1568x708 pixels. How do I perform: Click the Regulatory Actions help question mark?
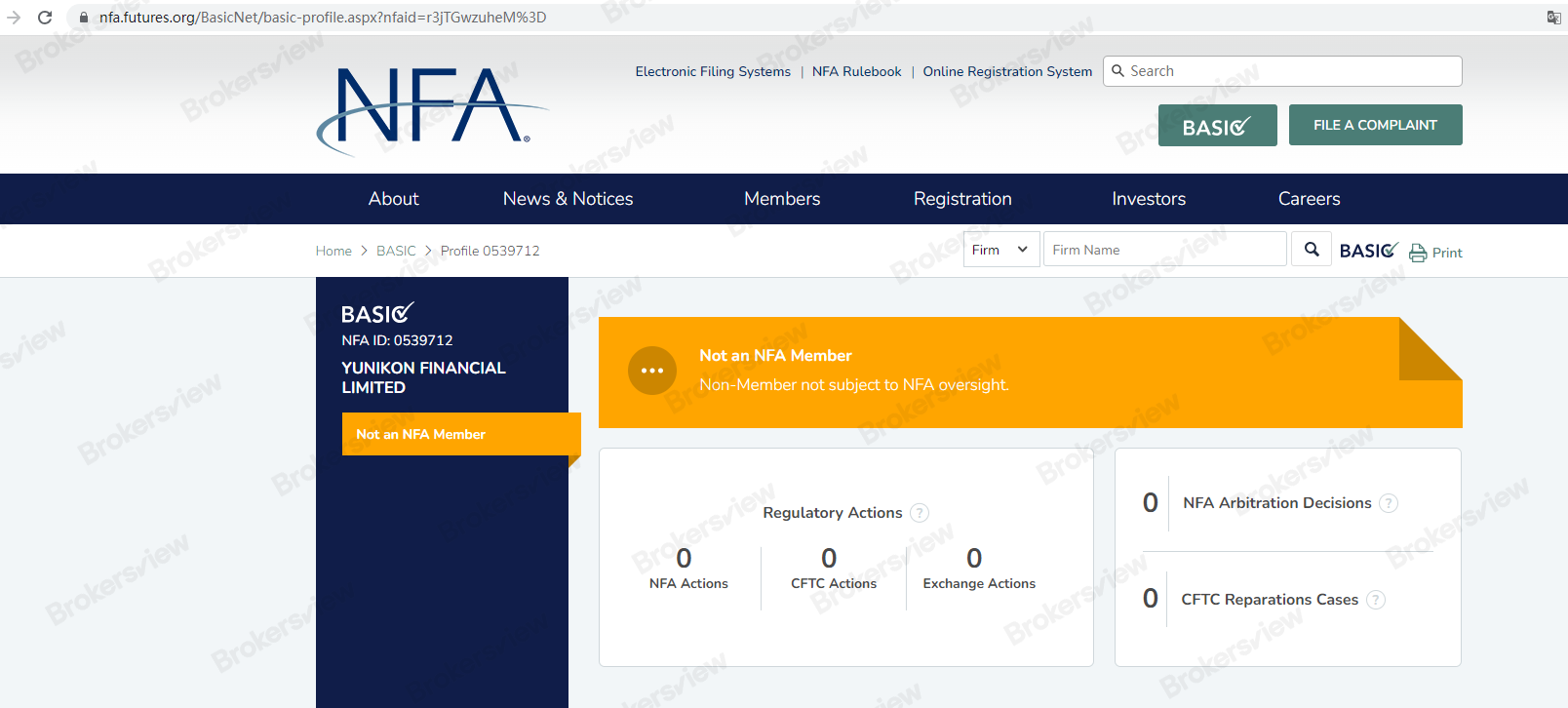pos(920,513)
